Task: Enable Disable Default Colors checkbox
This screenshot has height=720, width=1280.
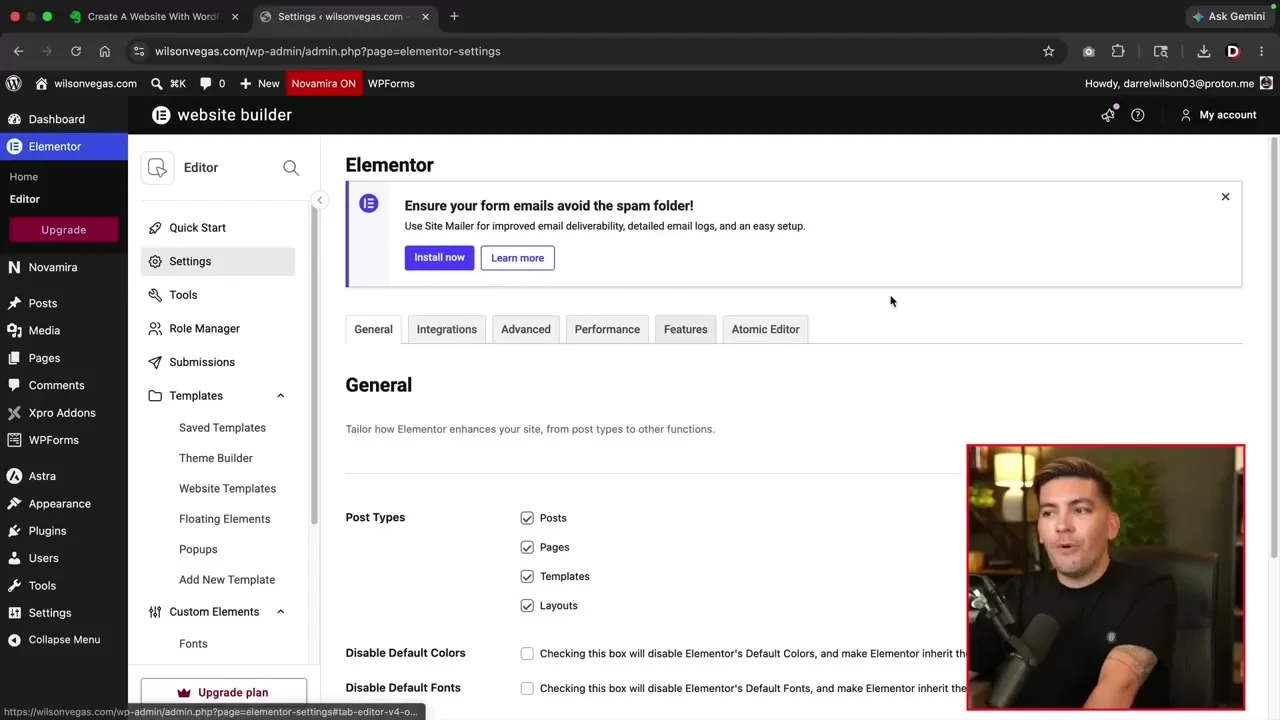Action: pos(527,653)
